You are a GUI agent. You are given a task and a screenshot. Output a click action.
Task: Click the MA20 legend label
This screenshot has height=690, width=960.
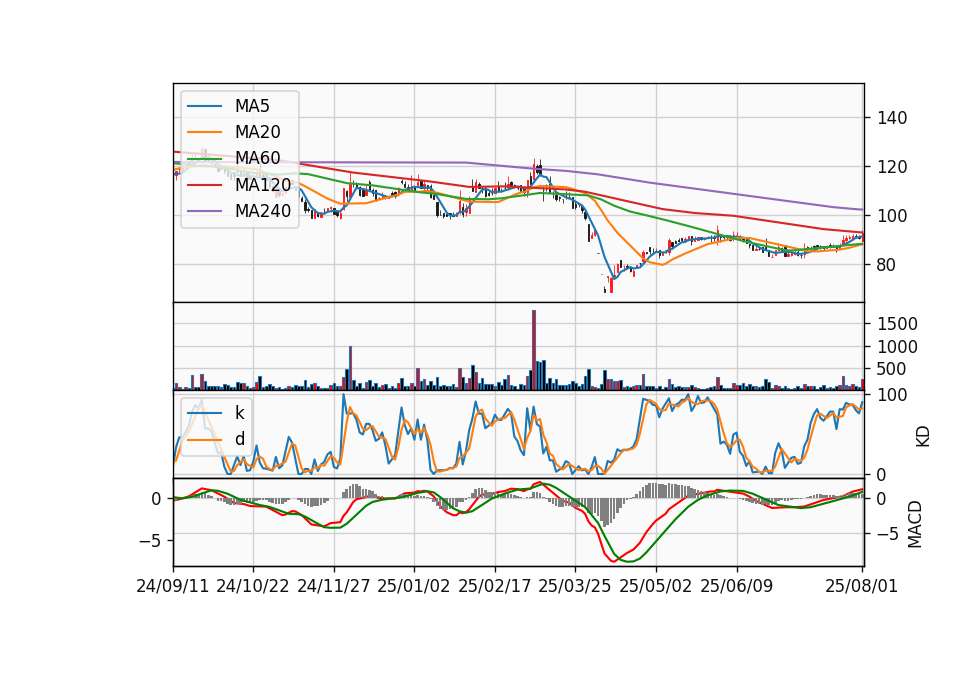(257, 132)
